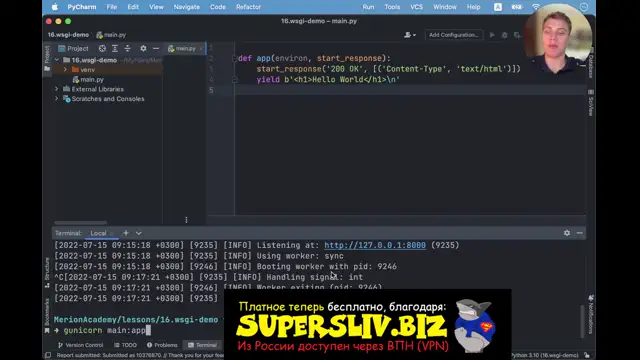This screenshot has width=640, height=360.
Task: Toggle the Project side tab
Action: 47,58
